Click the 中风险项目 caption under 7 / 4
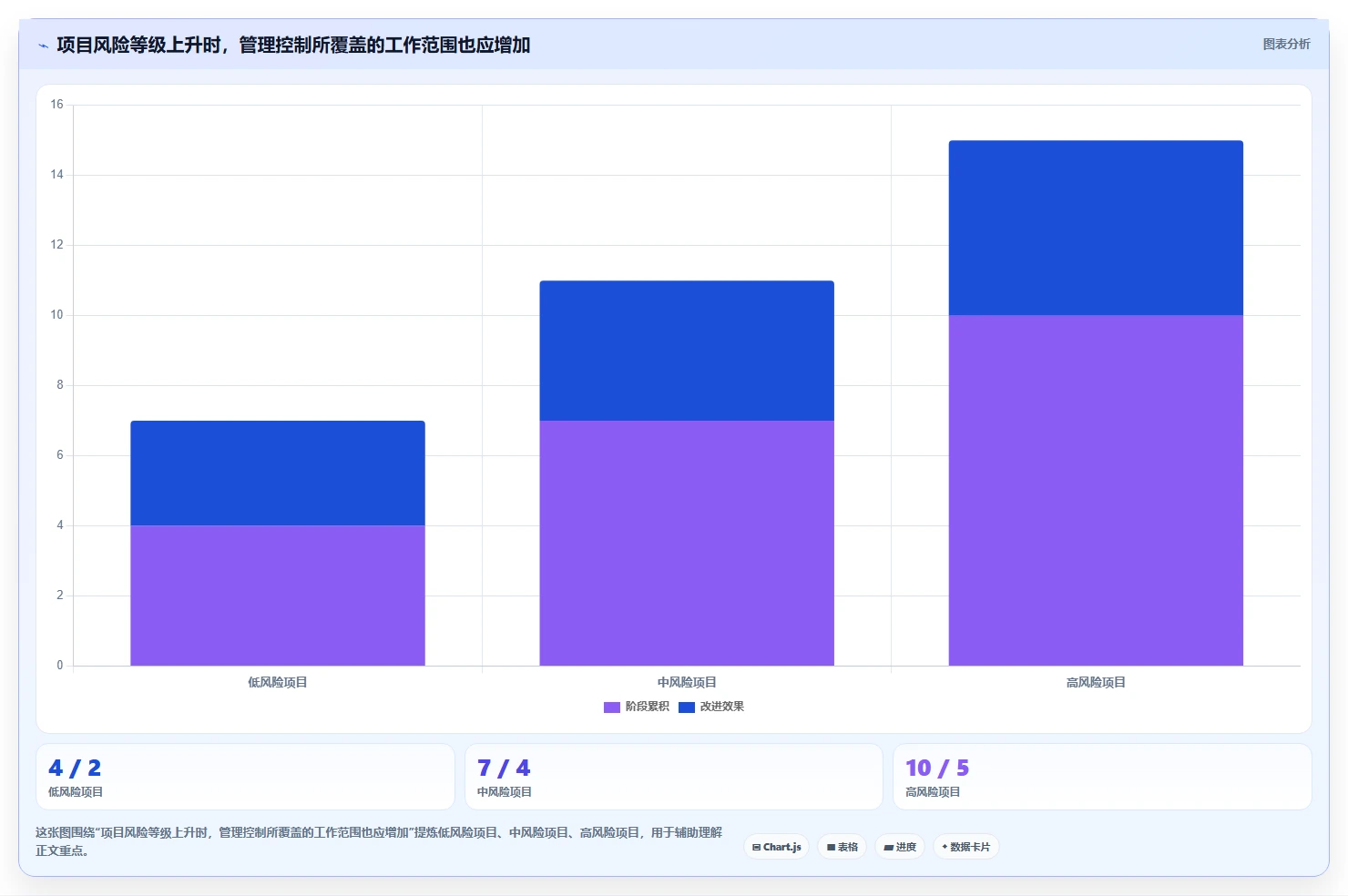 [x=505, y=792]
